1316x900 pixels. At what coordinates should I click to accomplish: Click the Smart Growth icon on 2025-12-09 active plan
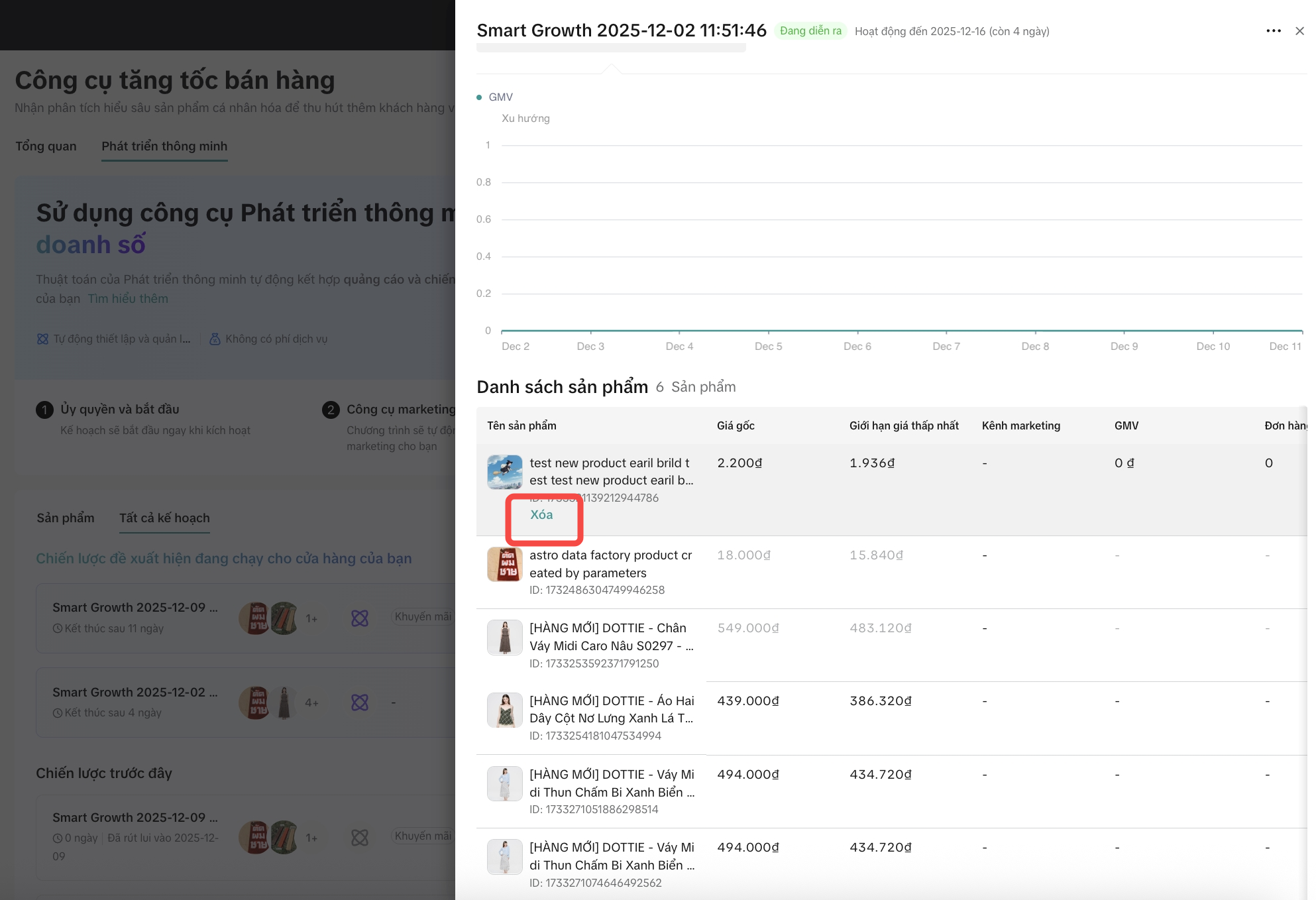tap(360, 618)
